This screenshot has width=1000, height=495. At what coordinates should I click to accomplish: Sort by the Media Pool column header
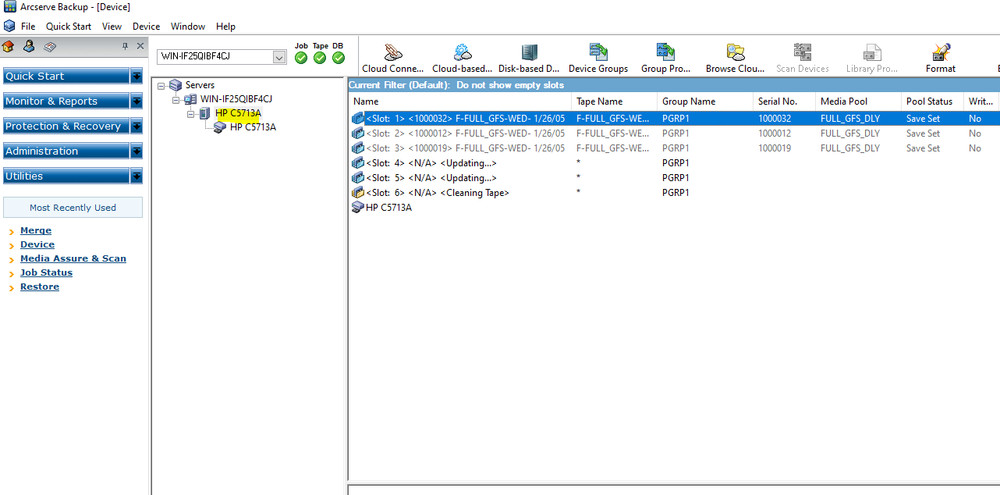coord(858,101)
